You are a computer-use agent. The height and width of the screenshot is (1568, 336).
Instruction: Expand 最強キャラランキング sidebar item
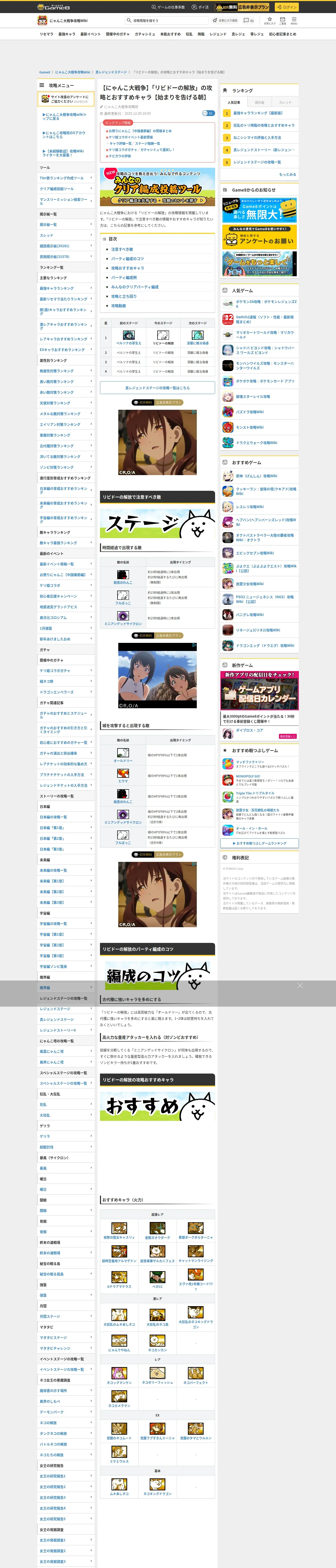(x=66, y=289)
